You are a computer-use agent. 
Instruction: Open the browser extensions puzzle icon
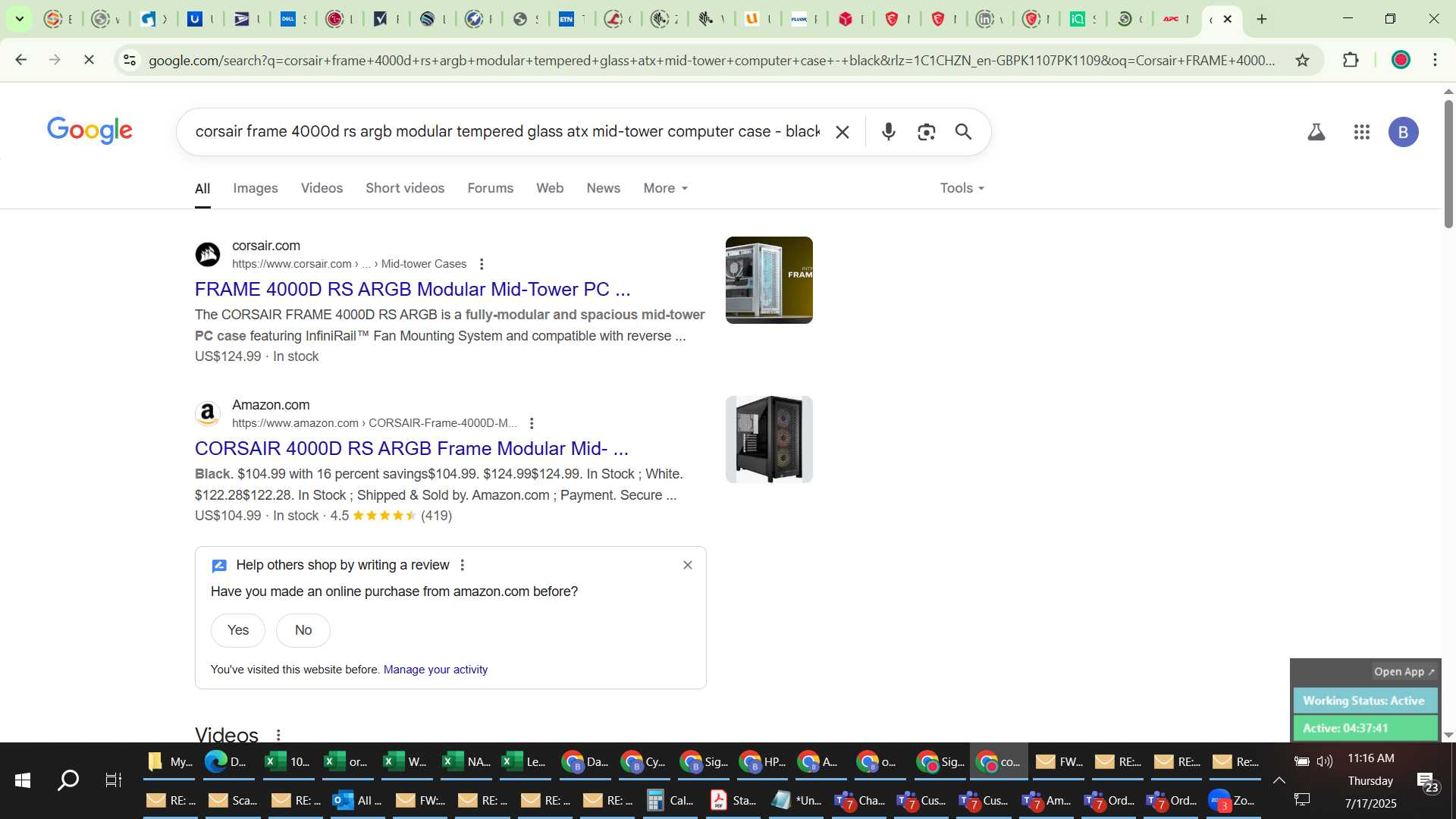point(1351,60)
